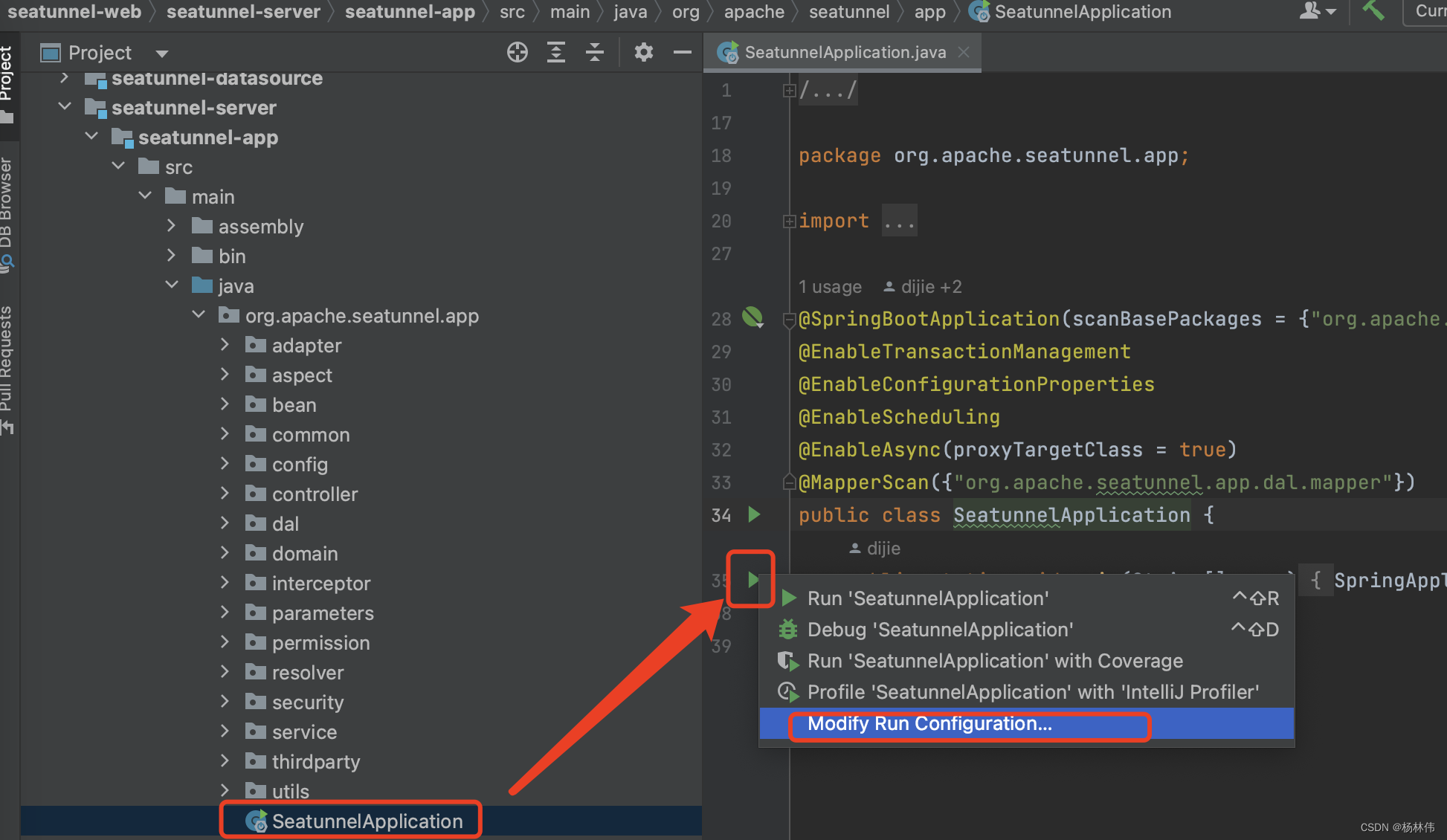Viewport: 1447px width, 840px height.
Task: Click seatunnel-app breadcrumb in navigation bar
Action: pos(410,11)
